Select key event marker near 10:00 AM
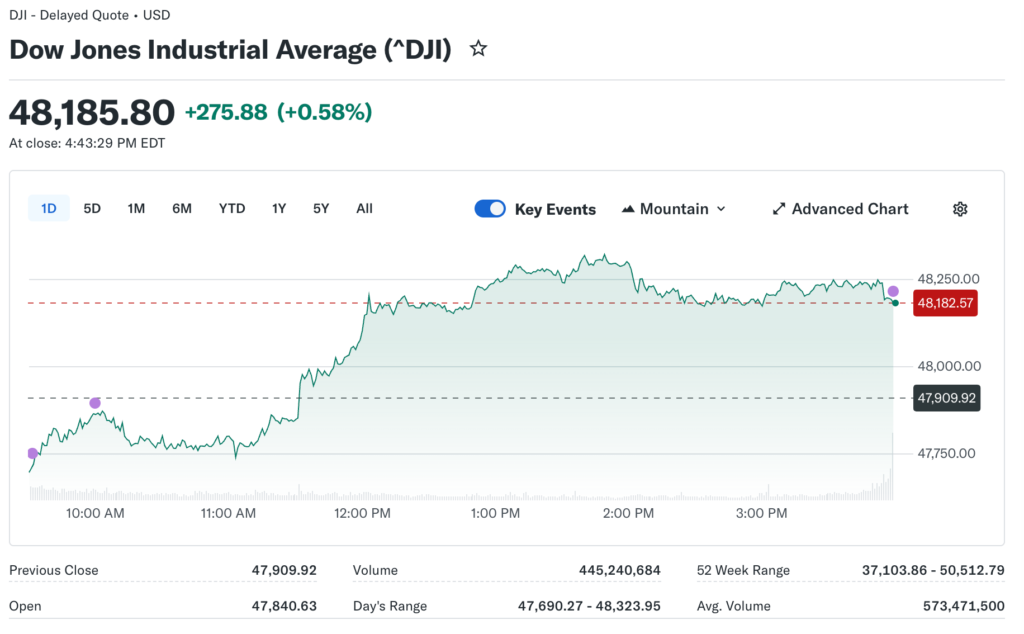This screenshot has height=634, width=1024. (95, 403)
